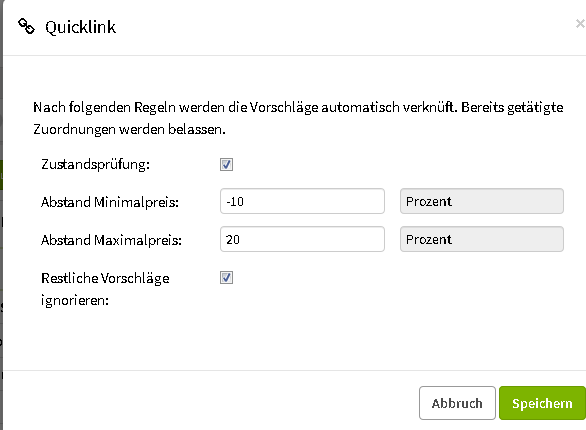The width and height of the screenshot is (586, 430).
Task: Click the 'Zuordnungen werden belassen' text line
Action: (129, 130)
